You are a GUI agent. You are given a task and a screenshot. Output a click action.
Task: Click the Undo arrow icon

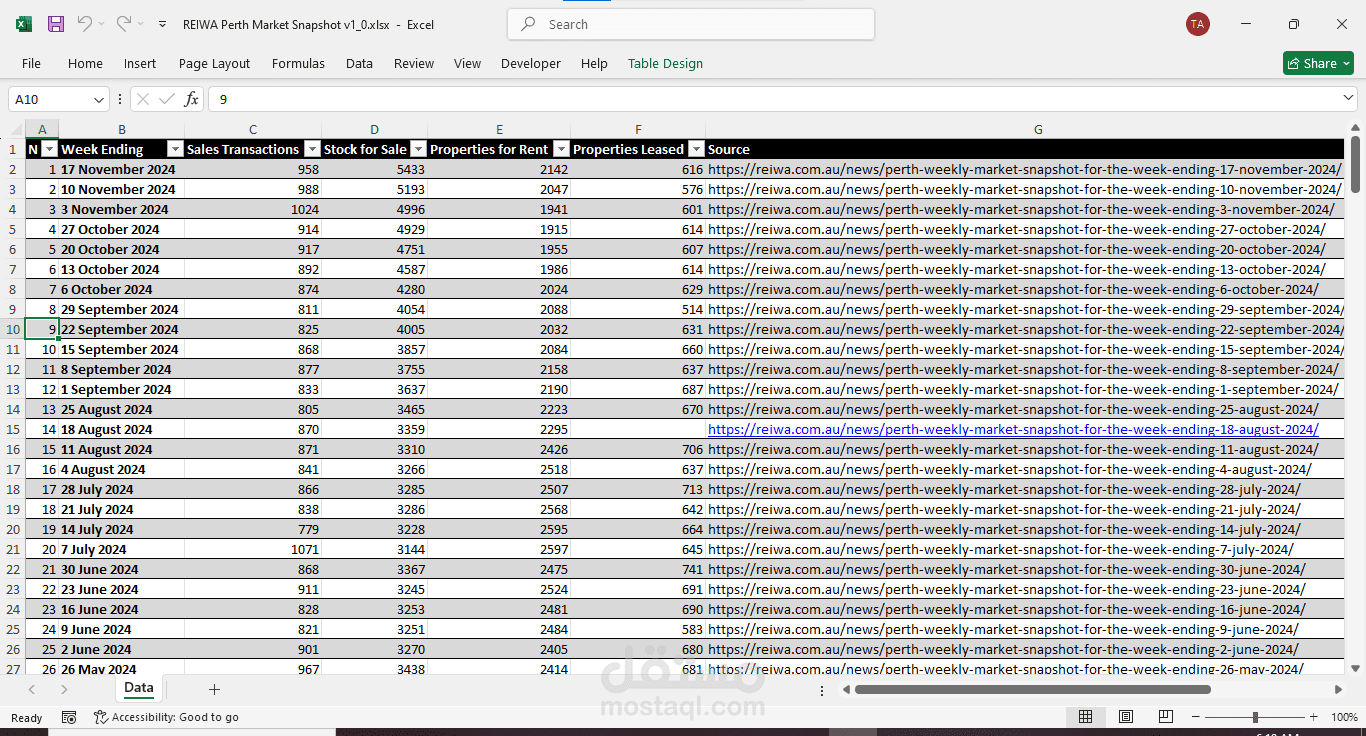(x=85, y=24)
